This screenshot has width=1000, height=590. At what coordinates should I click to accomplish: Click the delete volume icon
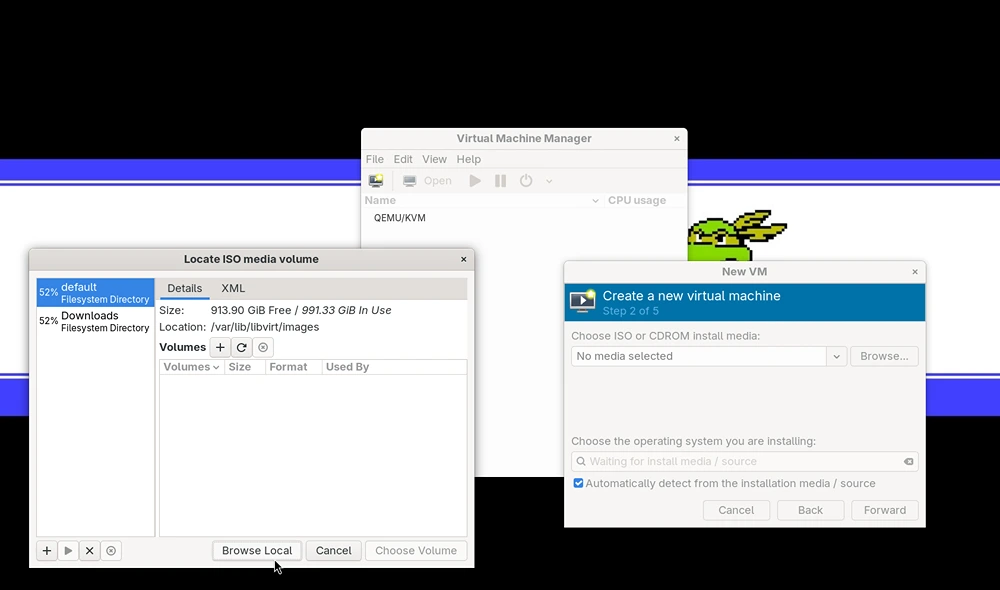click(x=263, y=347)
